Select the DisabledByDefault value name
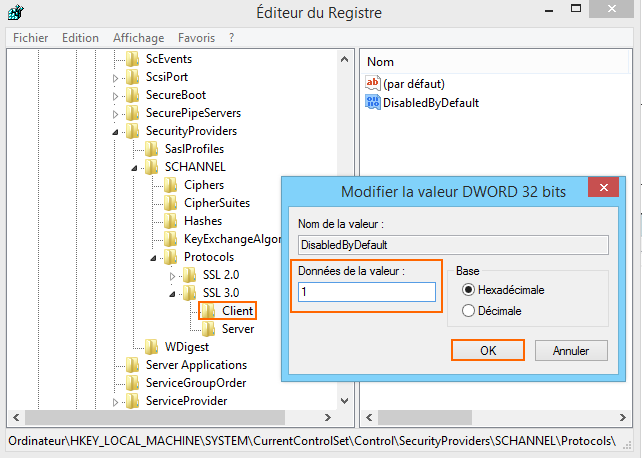This screenshot has height=458, width=642. [x=431, y=103]
